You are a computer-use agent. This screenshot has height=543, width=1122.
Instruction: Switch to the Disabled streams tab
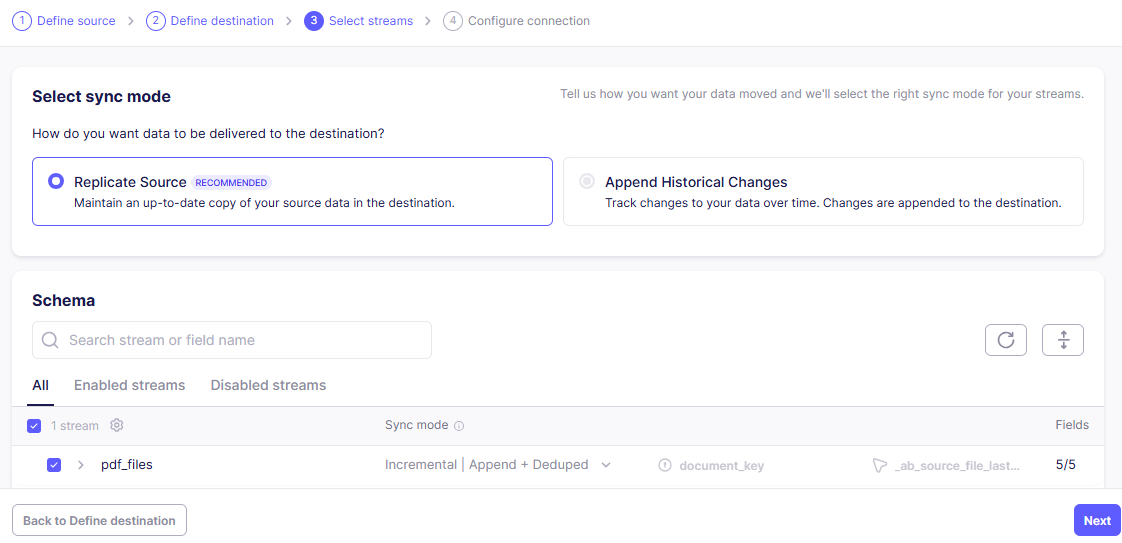point(268,385)
